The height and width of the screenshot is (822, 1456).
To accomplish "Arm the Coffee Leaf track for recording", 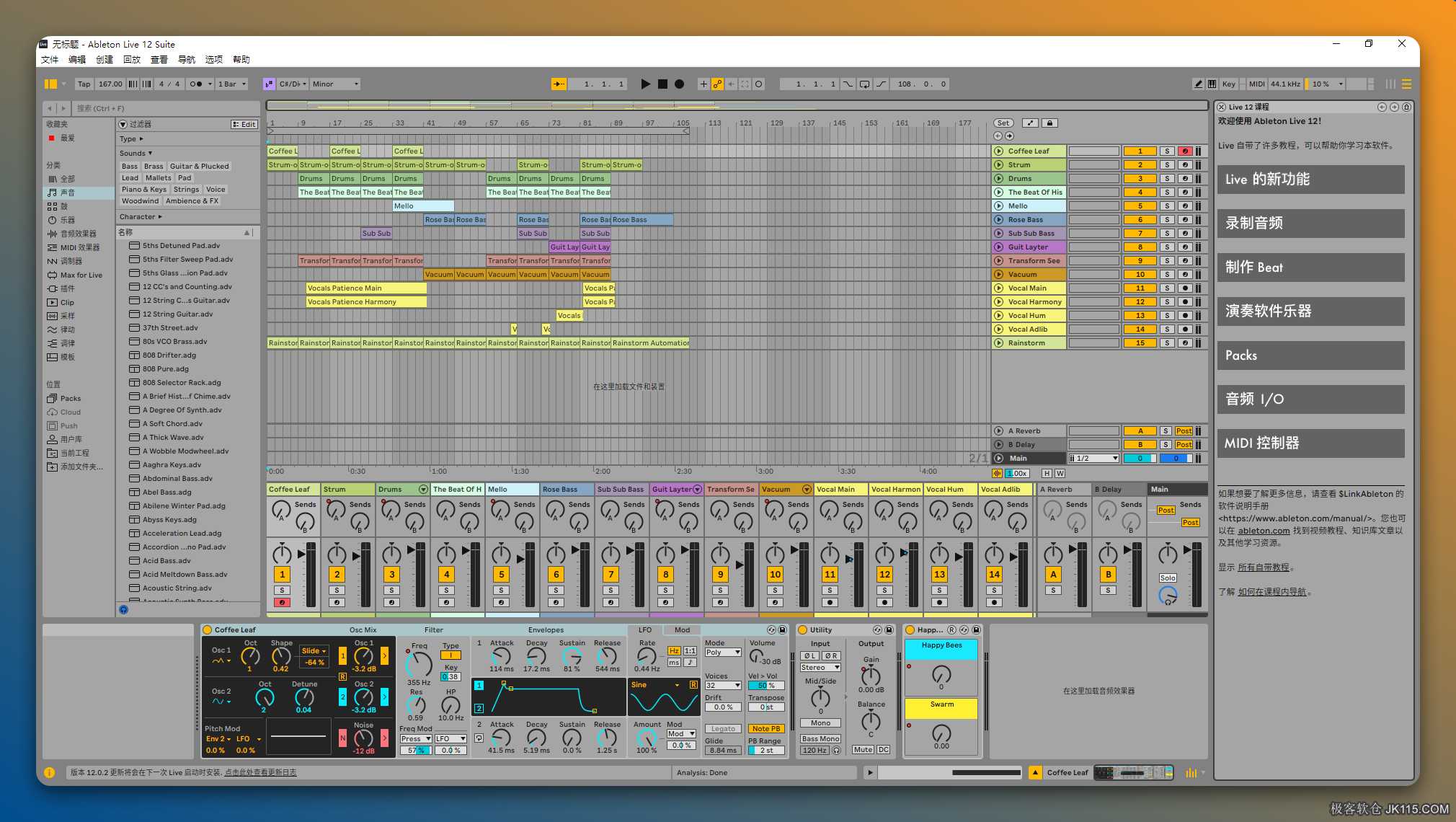I will (x=1185, y=151).
